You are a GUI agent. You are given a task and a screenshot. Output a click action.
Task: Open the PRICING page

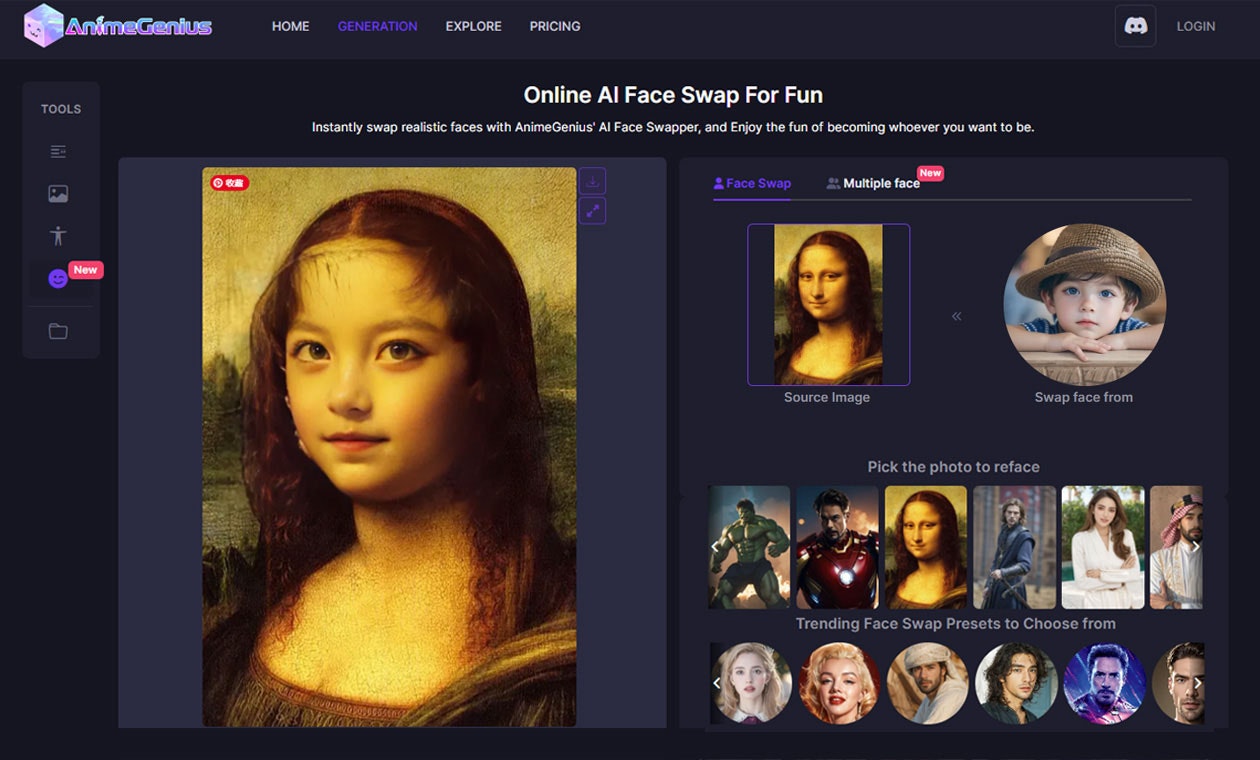click(x=555, y=26)
